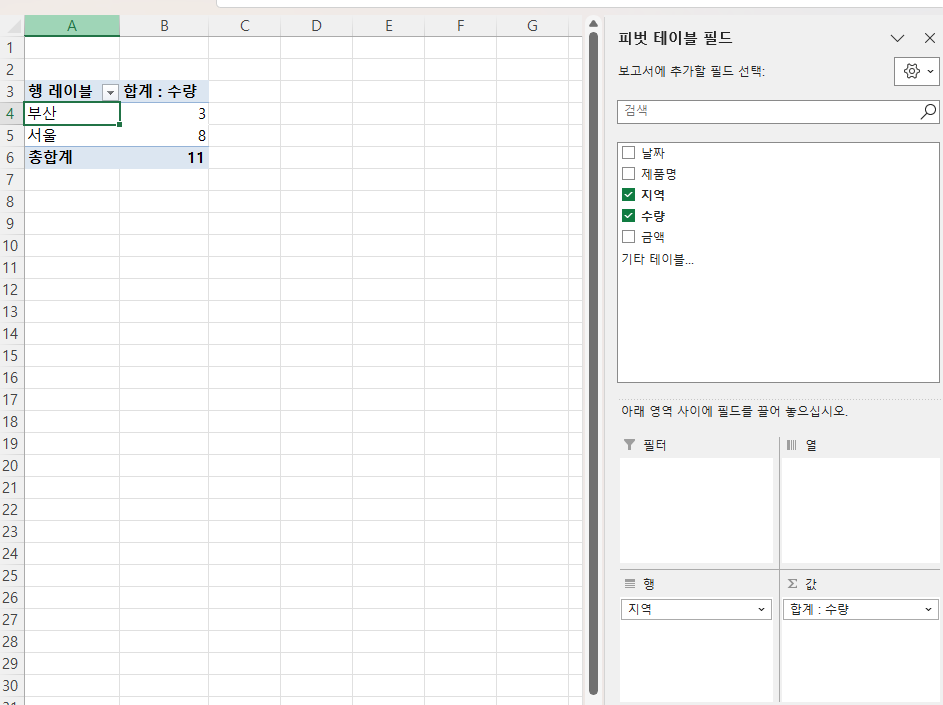Click the 제품명 field name
Screen dimensions: 943x705
(659, 174)
